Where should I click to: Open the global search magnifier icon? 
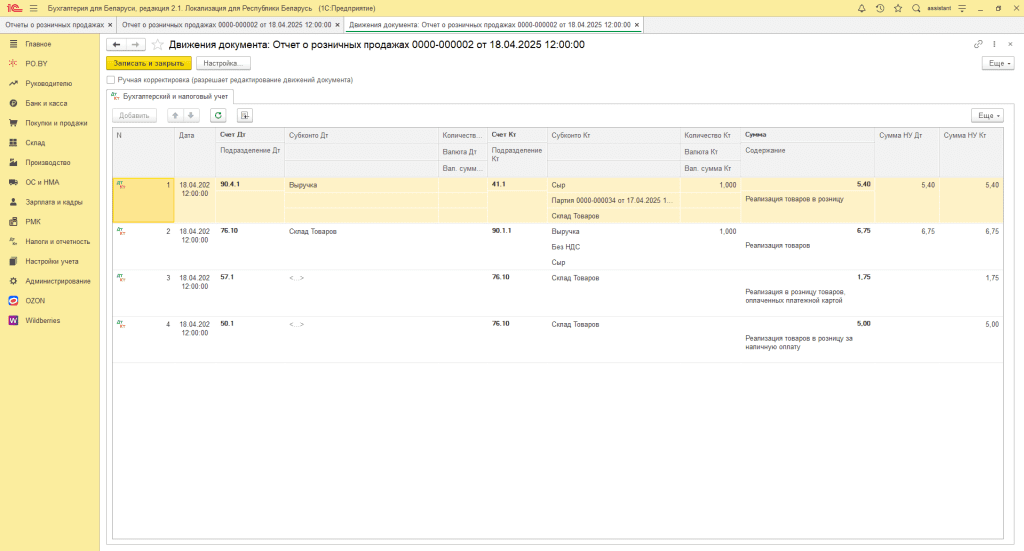pos(916,8)
